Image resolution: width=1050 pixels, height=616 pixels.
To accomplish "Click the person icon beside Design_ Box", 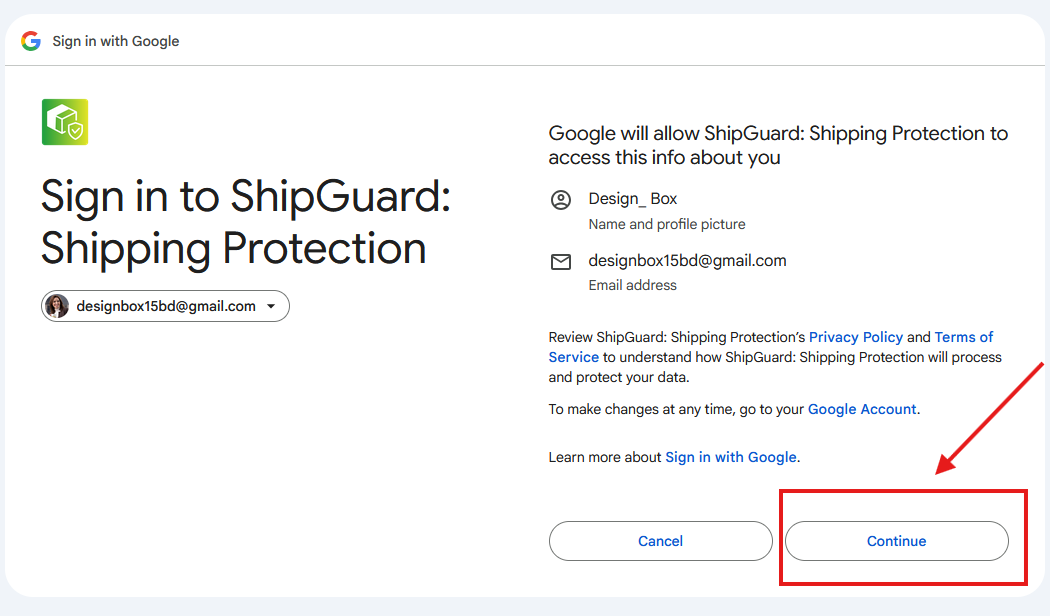I will pos(561,200).
